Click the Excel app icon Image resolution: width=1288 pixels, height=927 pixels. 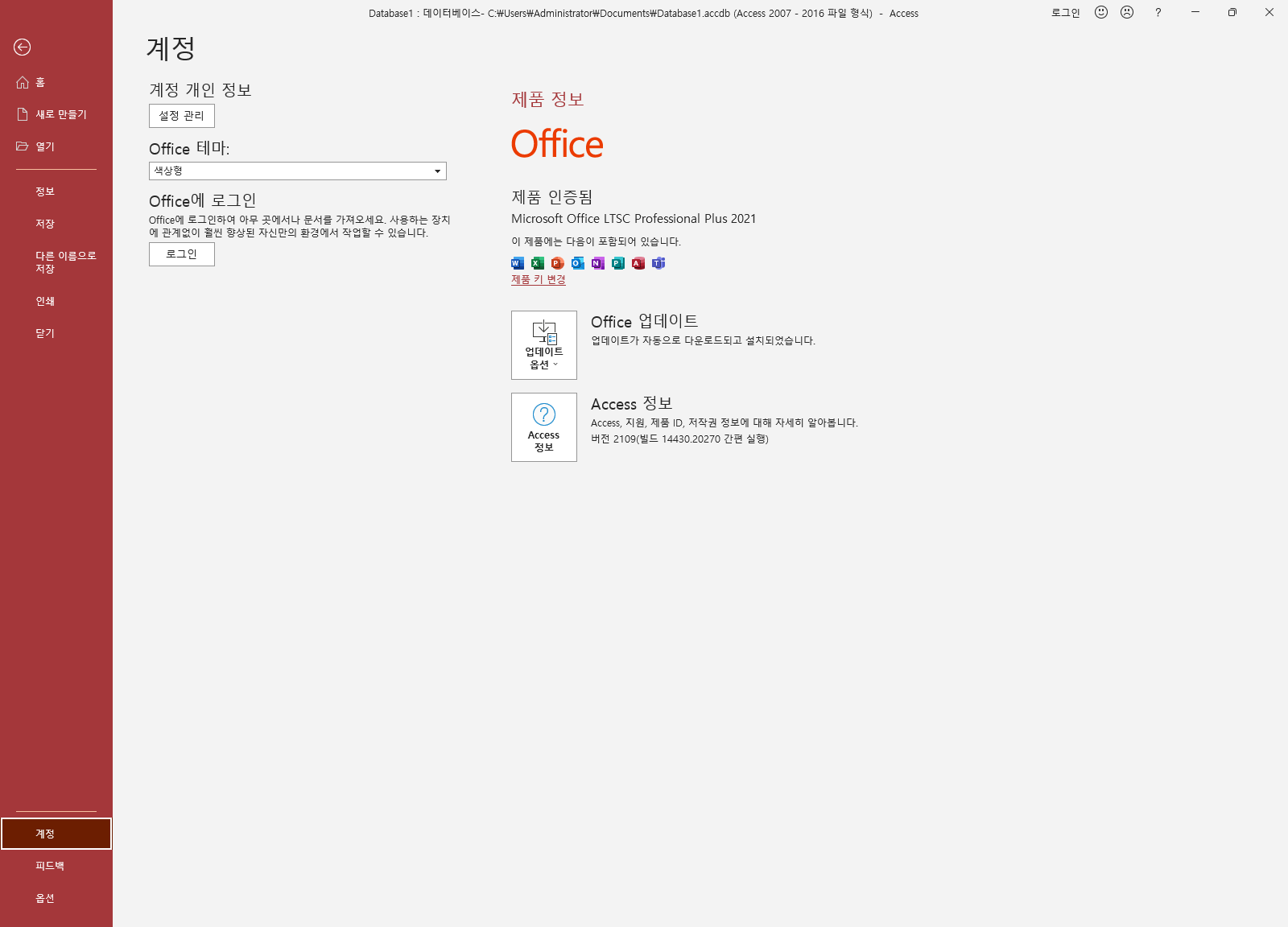(x=538, y=263)
